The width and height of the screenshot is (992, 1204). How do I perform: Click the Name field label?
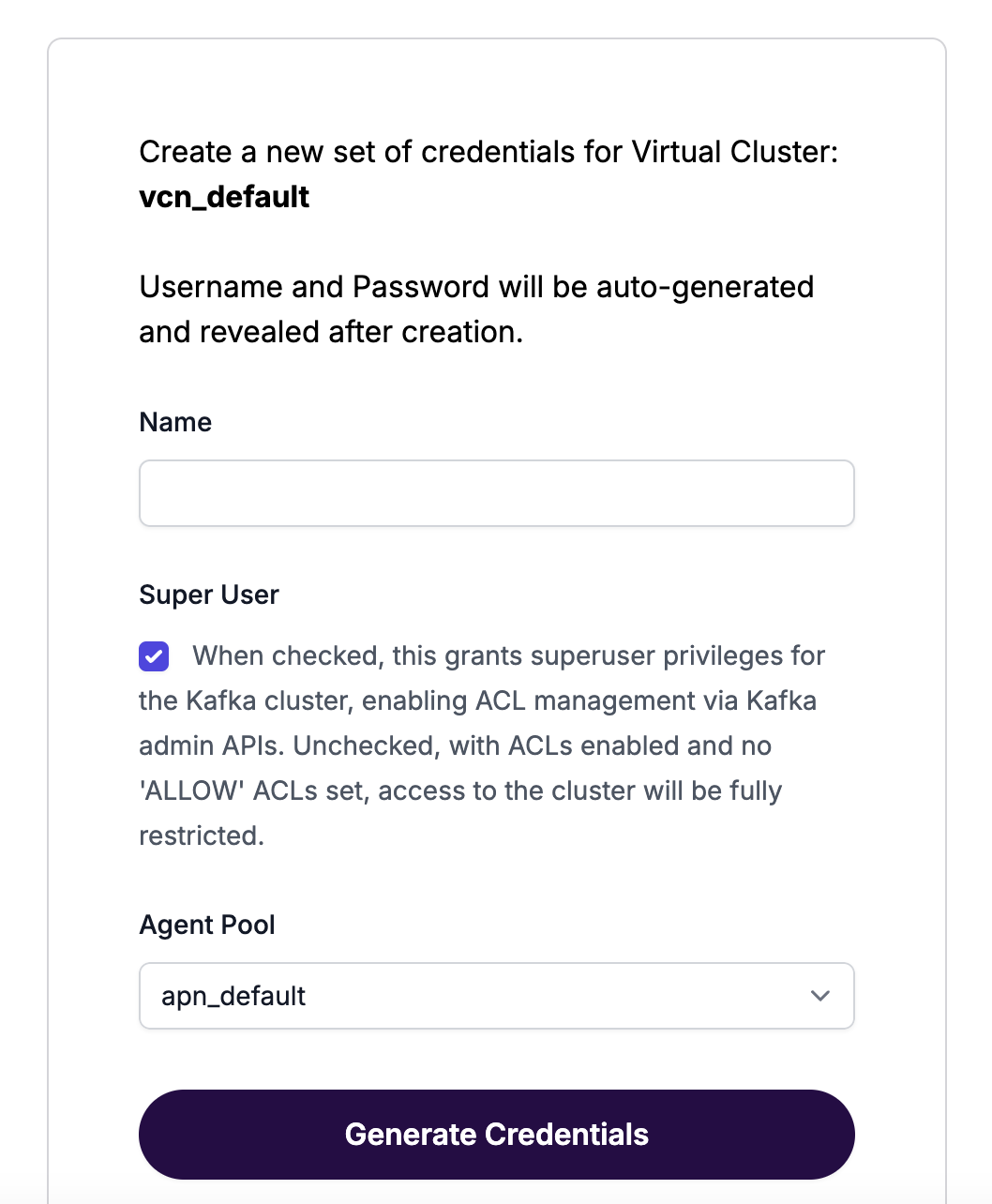coord(175,422)
